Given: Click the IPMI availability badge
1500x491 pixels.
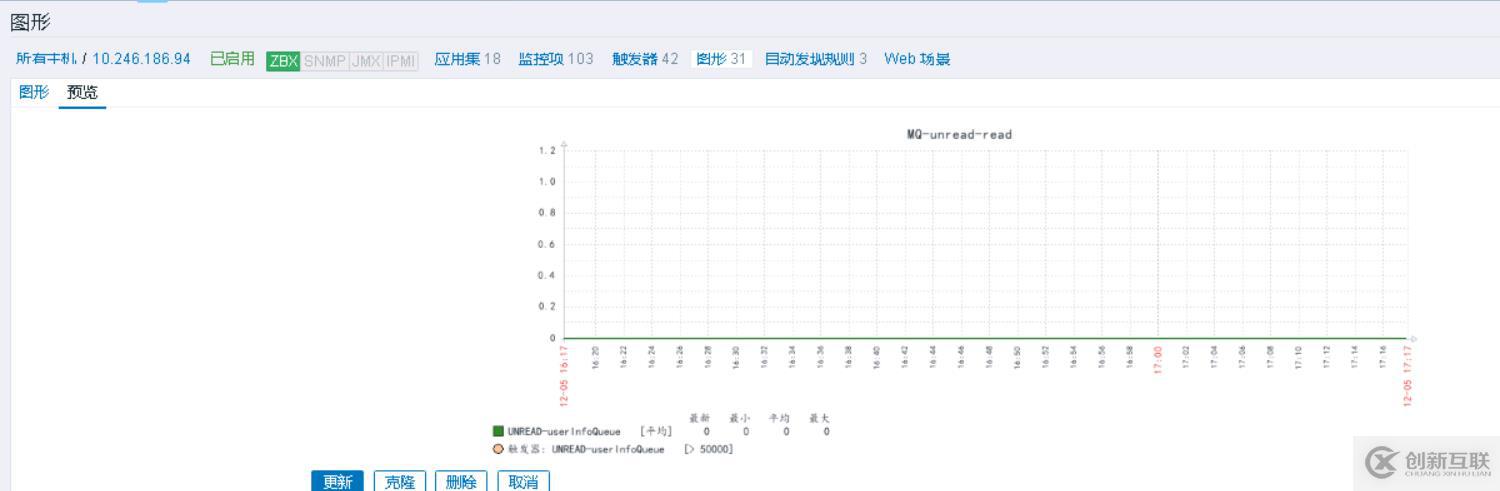Looking at the screenshot, I should tap(401, 61).
